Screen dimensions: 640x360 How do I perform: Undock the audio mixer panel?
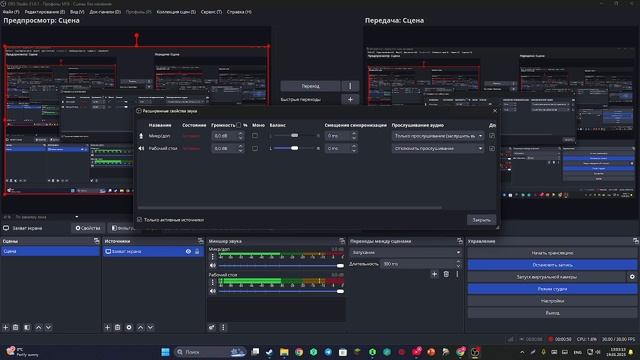pyautogui.click(x=342, y=241)
